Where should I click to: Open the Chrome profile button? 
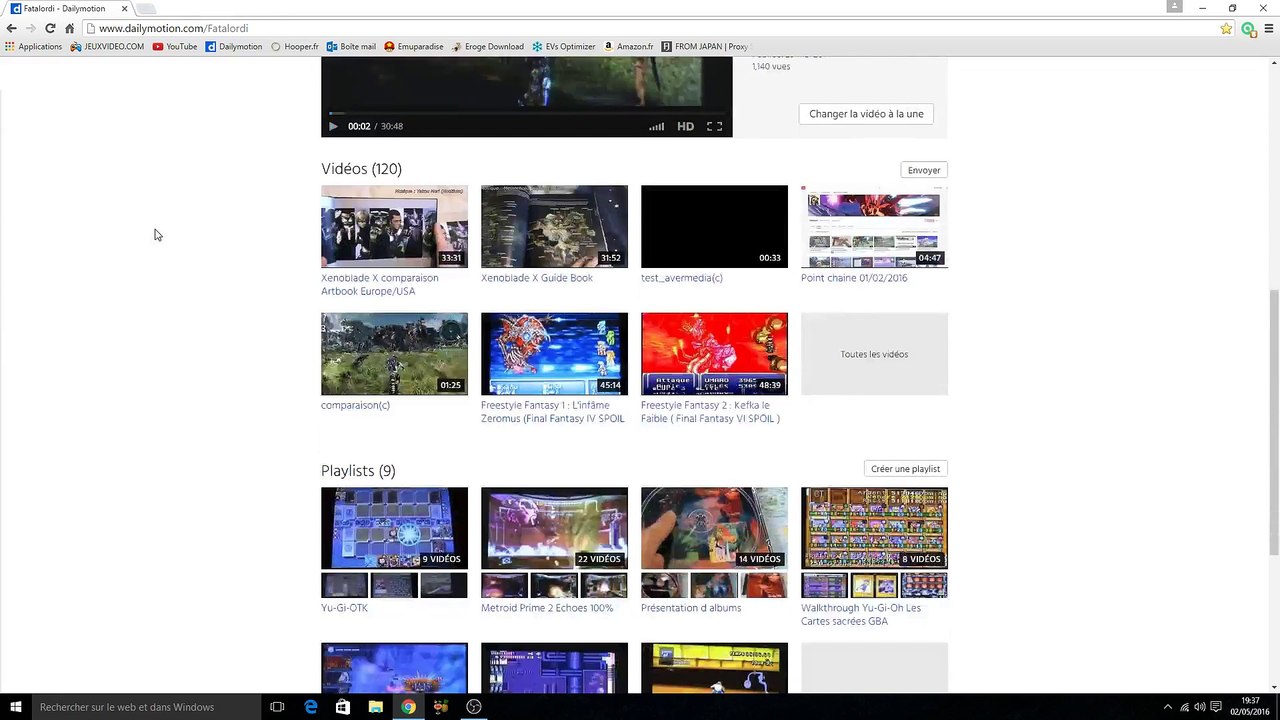coord(1175,7)
